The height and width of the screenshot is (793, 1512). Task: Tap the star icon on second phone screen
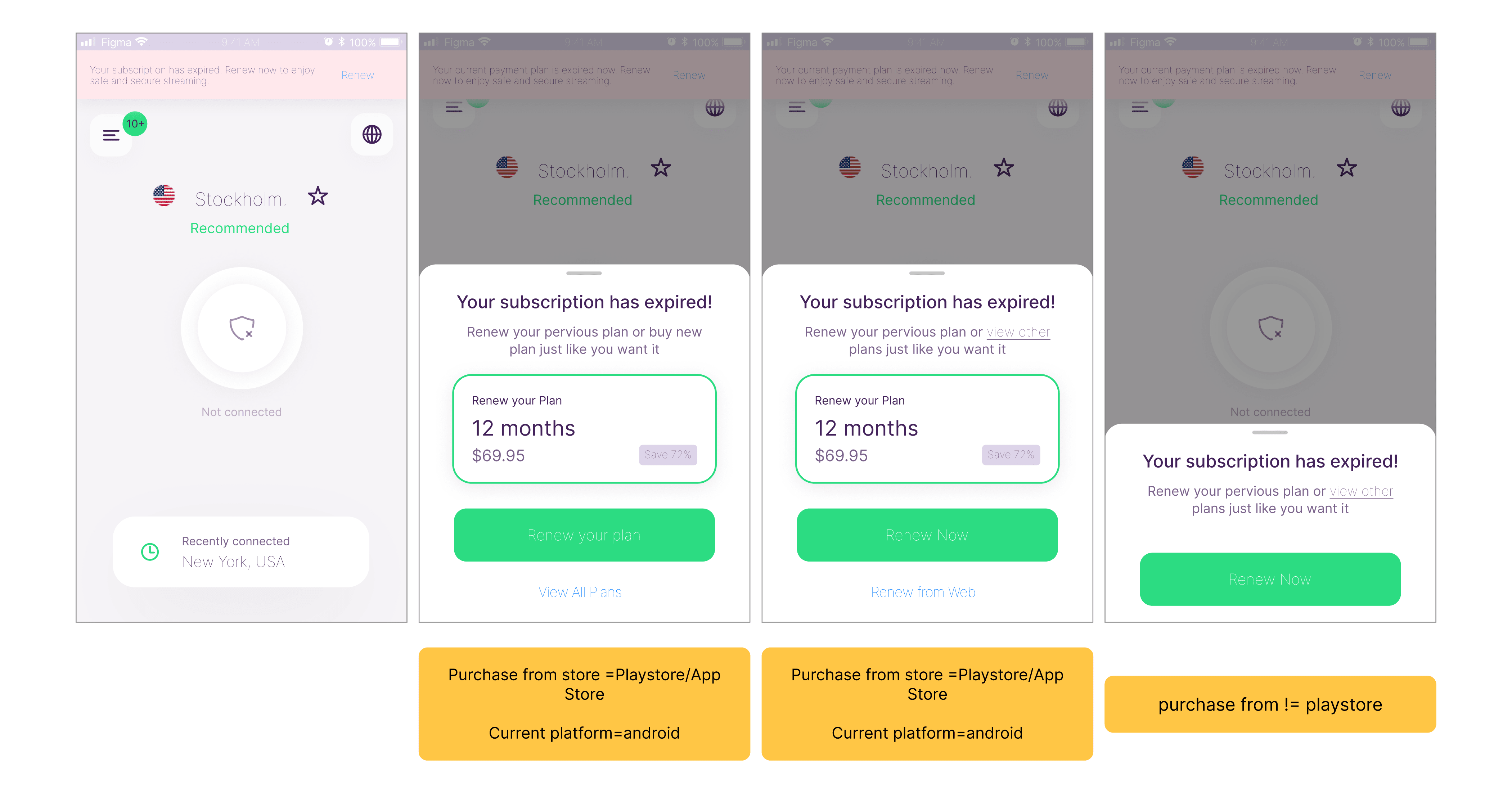(661, 168)
